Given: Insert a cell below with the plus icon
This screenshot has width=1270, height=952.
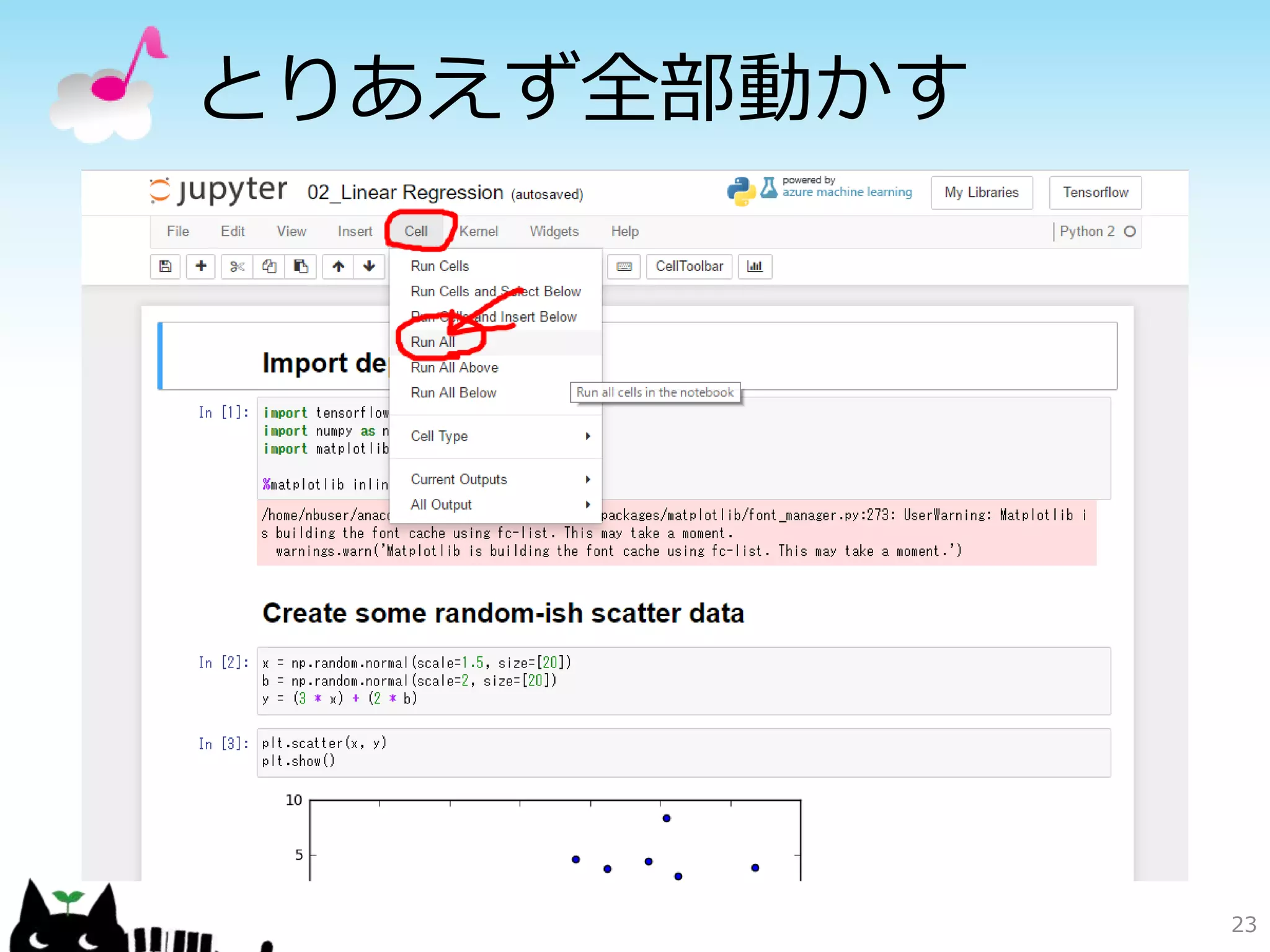Looking at the screenshot, I should click(201, 267).
